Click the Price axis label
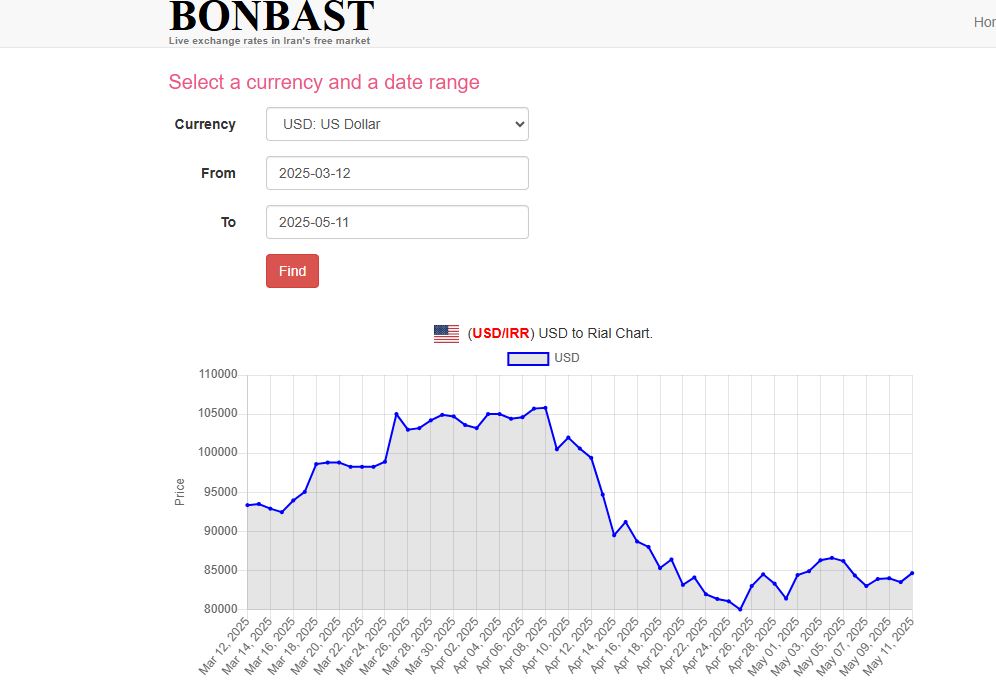Viewport: 996px width, 689px height. (181, 491)
